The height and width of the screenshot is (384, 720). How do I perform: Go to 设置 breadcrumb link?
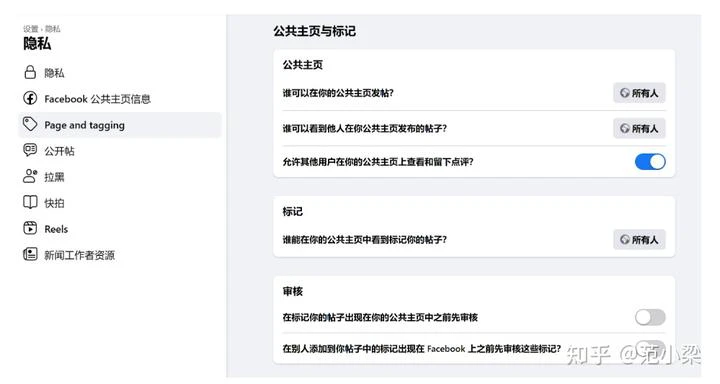tap(31, 29)
